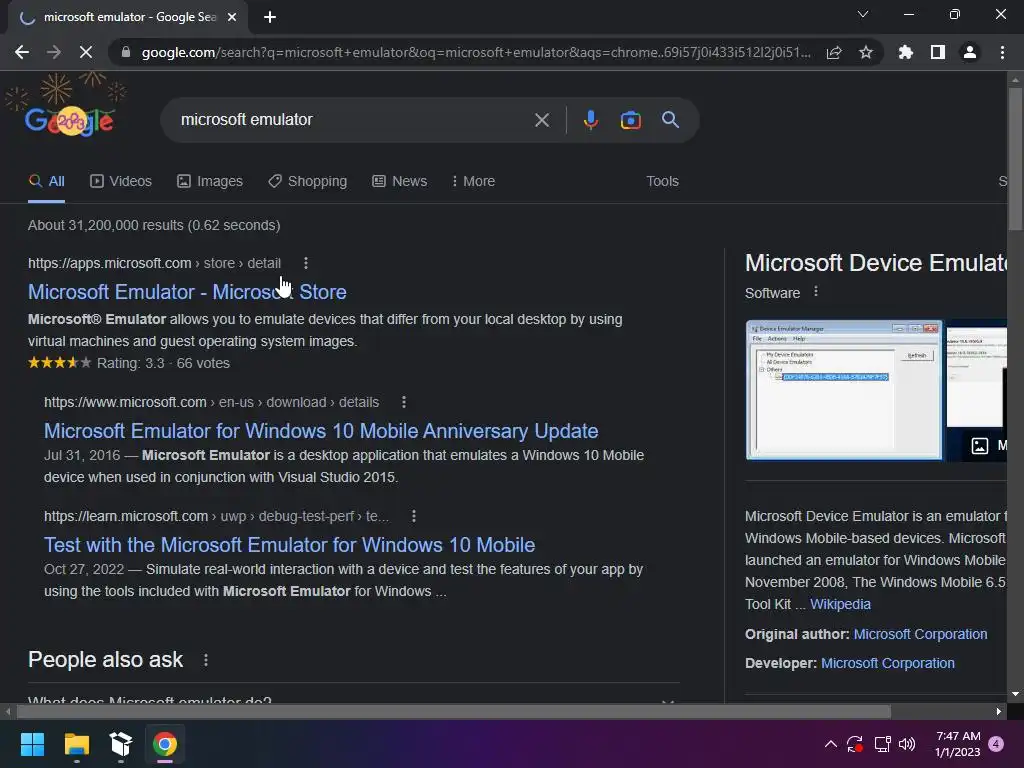Click the magnifier search button
Image resolution: width=1024 pixels, height=768 pixels.
(670, 120)
